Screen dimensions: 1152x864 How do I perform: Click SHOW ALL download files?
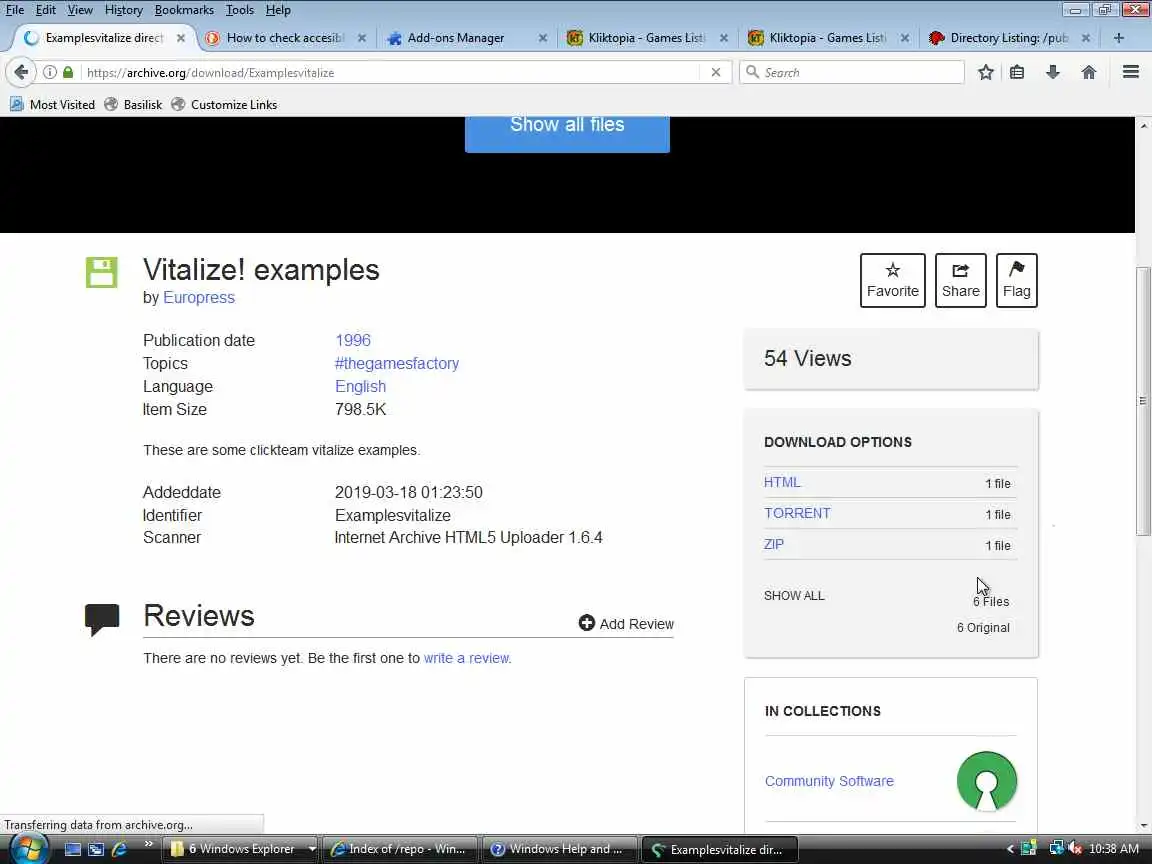coord(793,596)
